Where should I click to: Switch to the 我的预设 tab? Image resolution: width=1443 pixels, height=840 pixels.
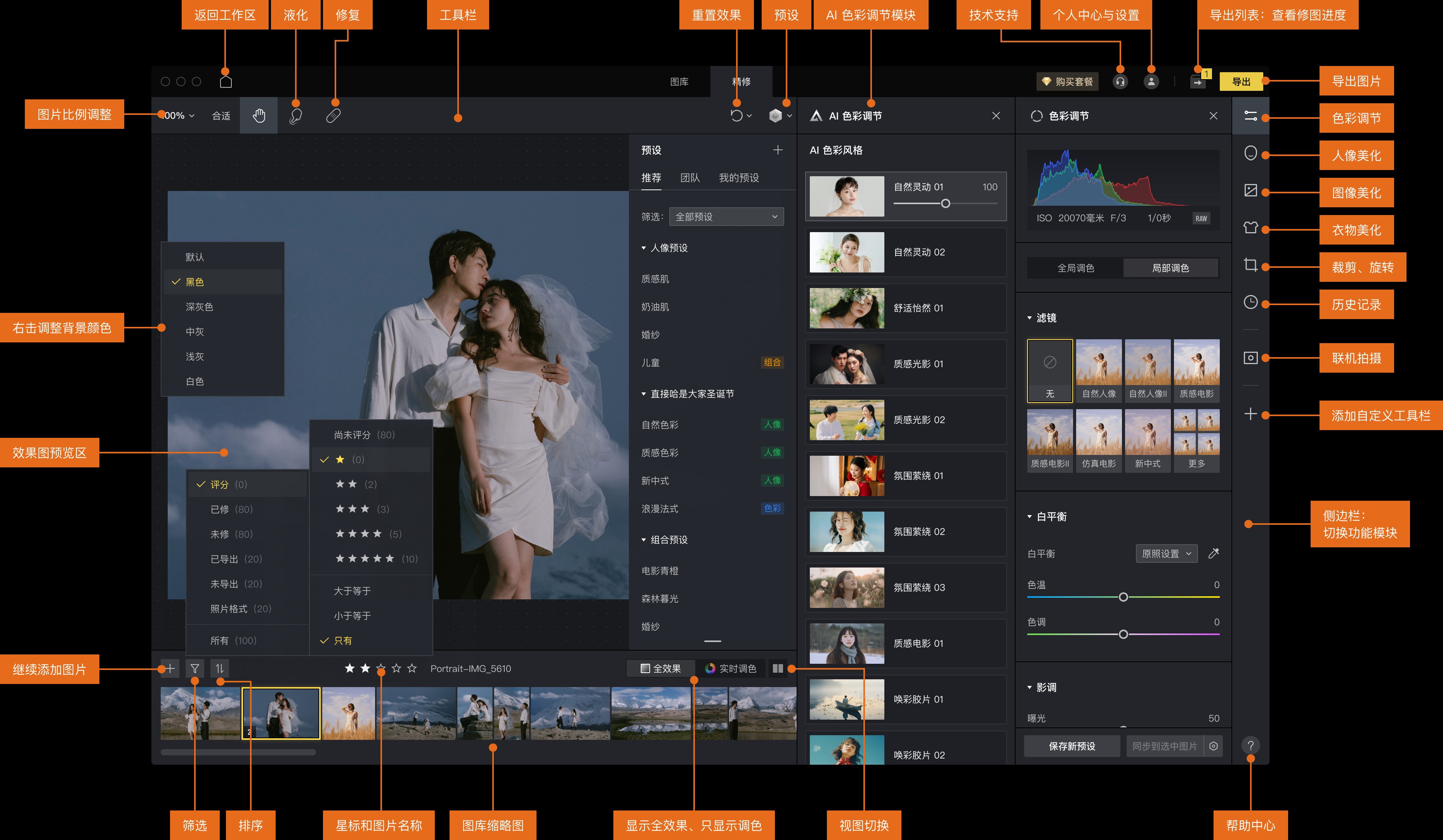point(739,178)
